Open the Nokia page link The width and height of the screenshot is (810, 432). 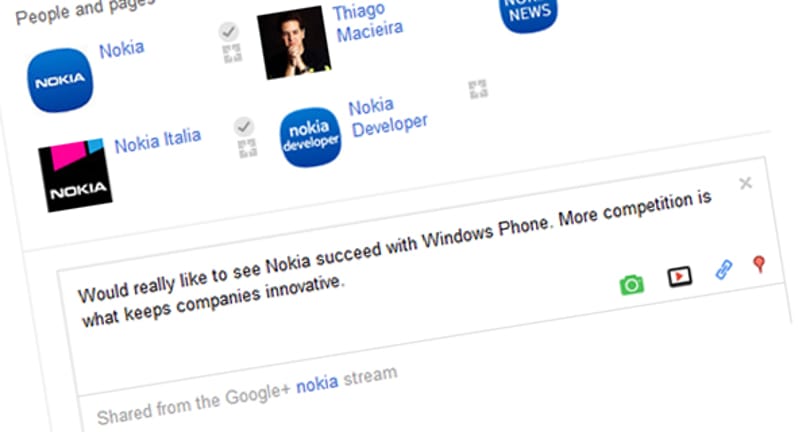click(121, 50)
